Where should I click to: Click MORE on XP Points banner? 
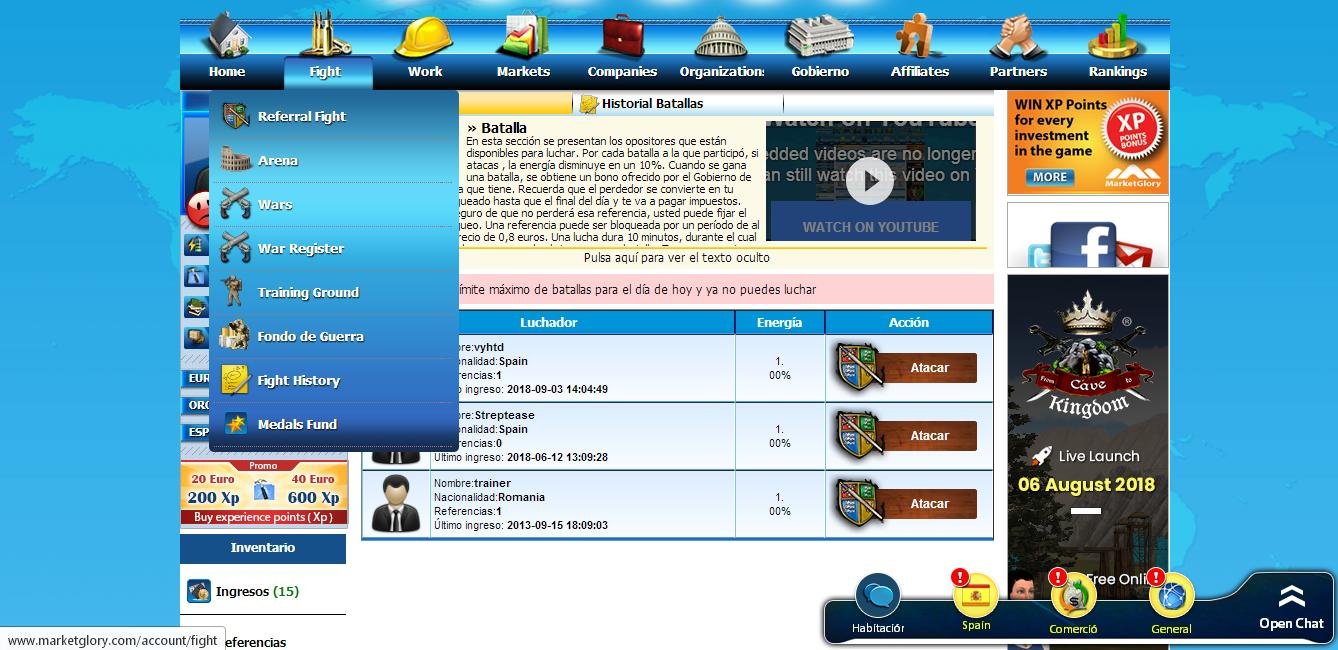1049,177
